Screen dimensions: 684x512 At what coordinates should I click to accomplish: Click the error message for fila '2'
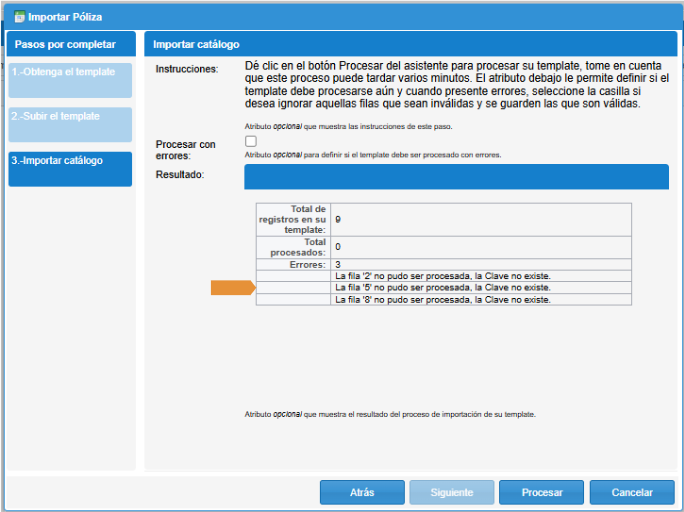click(x=443, y=276)
